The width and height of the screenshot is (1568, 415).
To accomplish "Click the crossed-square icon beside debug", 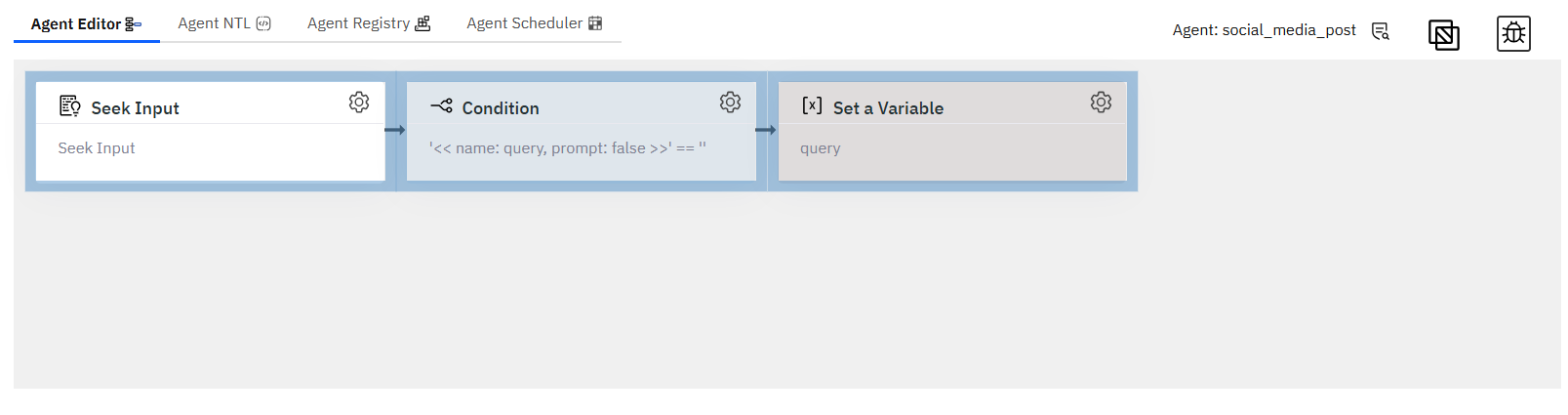I will 1444,35.
